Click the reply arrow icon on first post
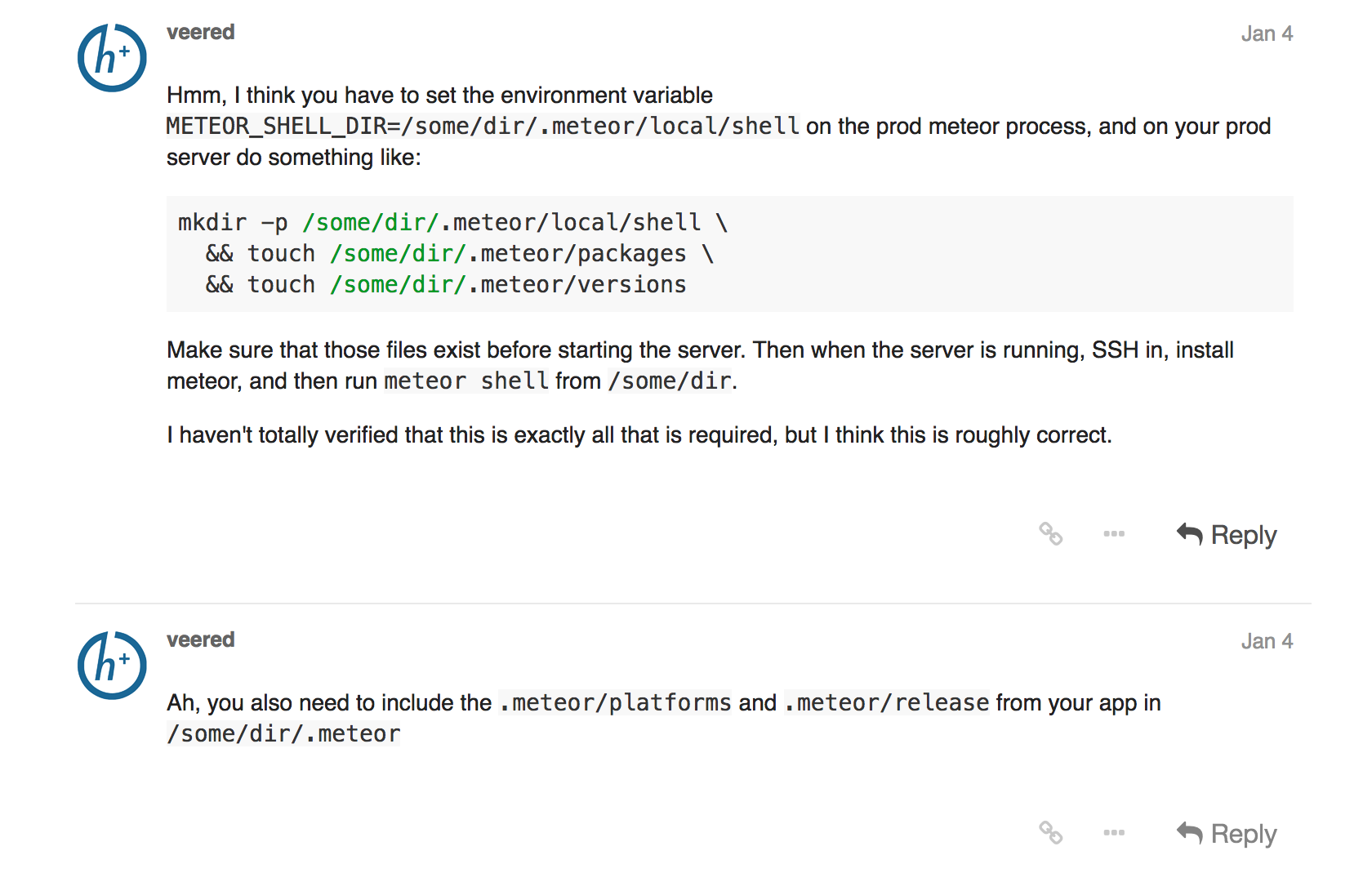This screenshot has width=1372, height=882. [x=1190, y=534]
